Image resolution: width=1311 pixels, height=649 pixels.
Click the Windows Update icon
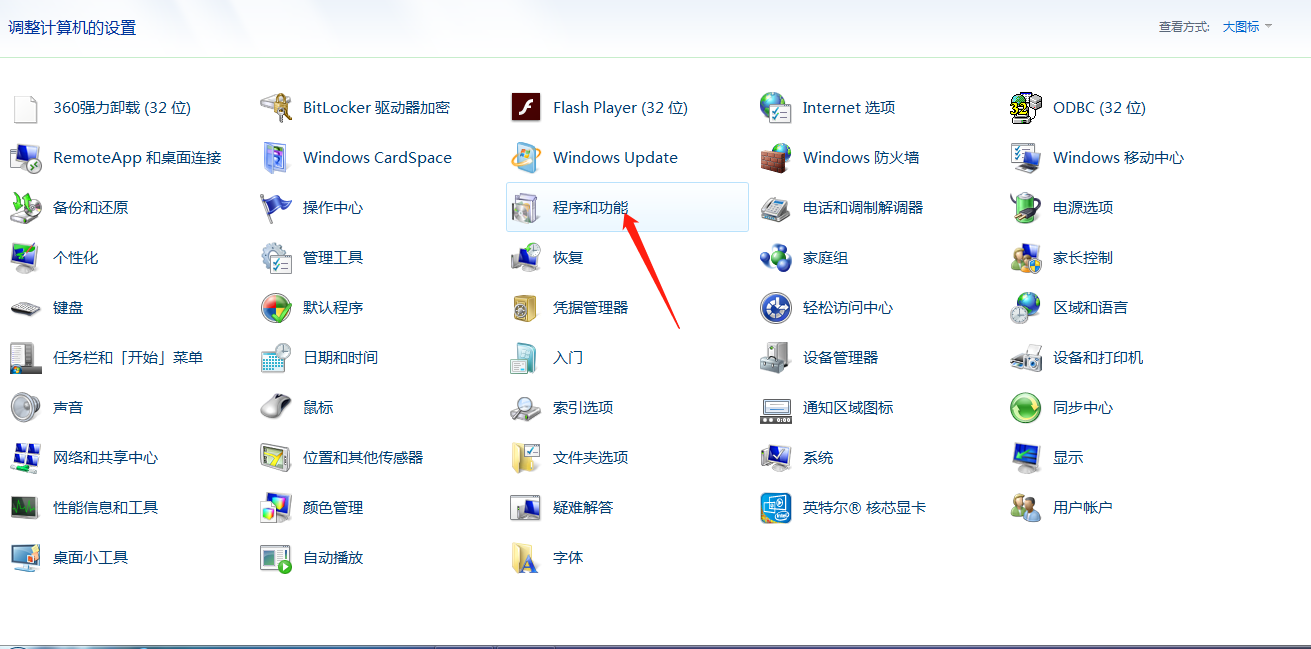coord(526,158)
